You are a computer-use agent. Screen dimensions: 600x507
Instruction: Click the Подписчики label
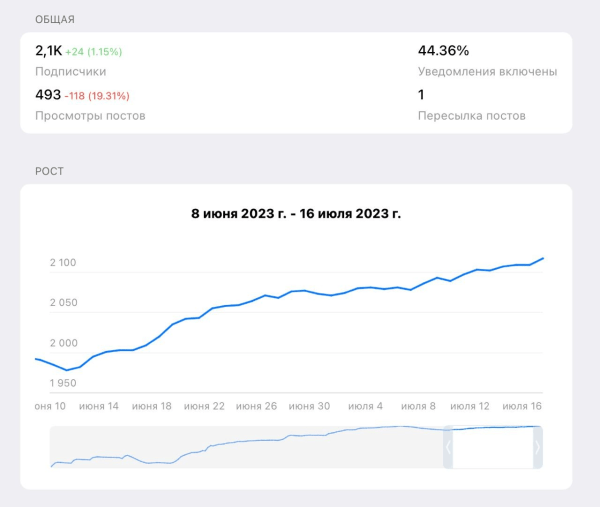[x=70, y=72]
